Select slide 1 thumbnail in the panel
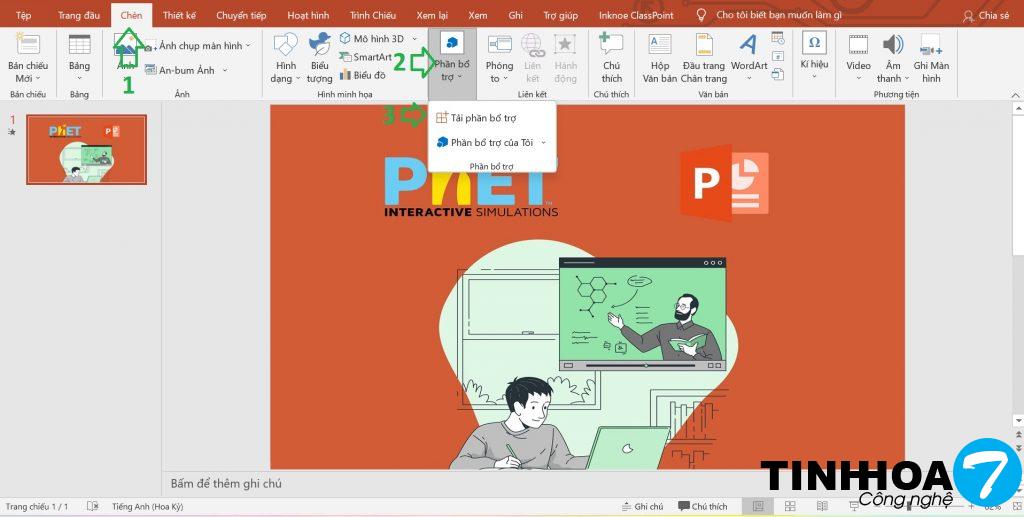1024x517 pixels. 86,149
